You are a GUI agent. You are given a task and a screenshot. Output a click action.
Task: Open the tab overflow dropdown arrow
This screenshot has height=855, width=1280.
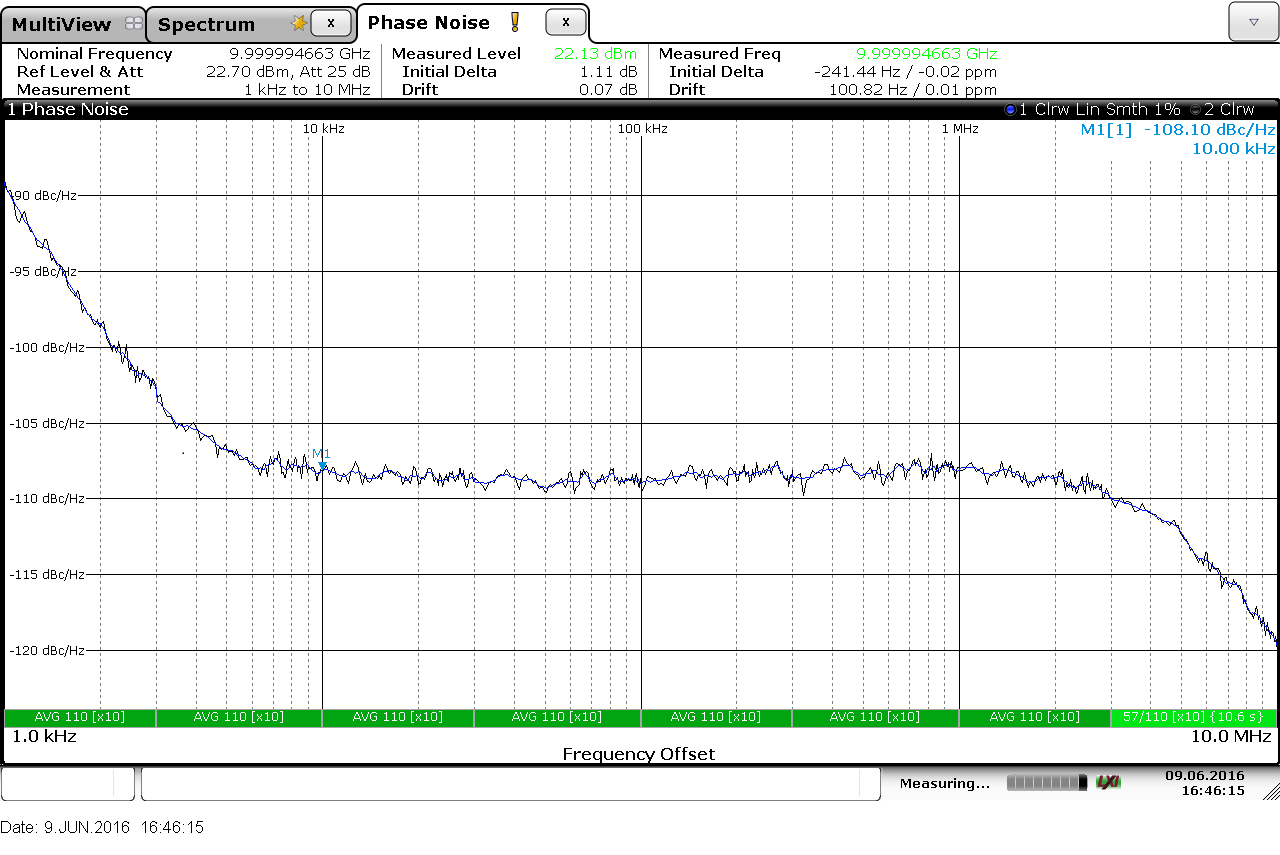(x=1253, y=21)
